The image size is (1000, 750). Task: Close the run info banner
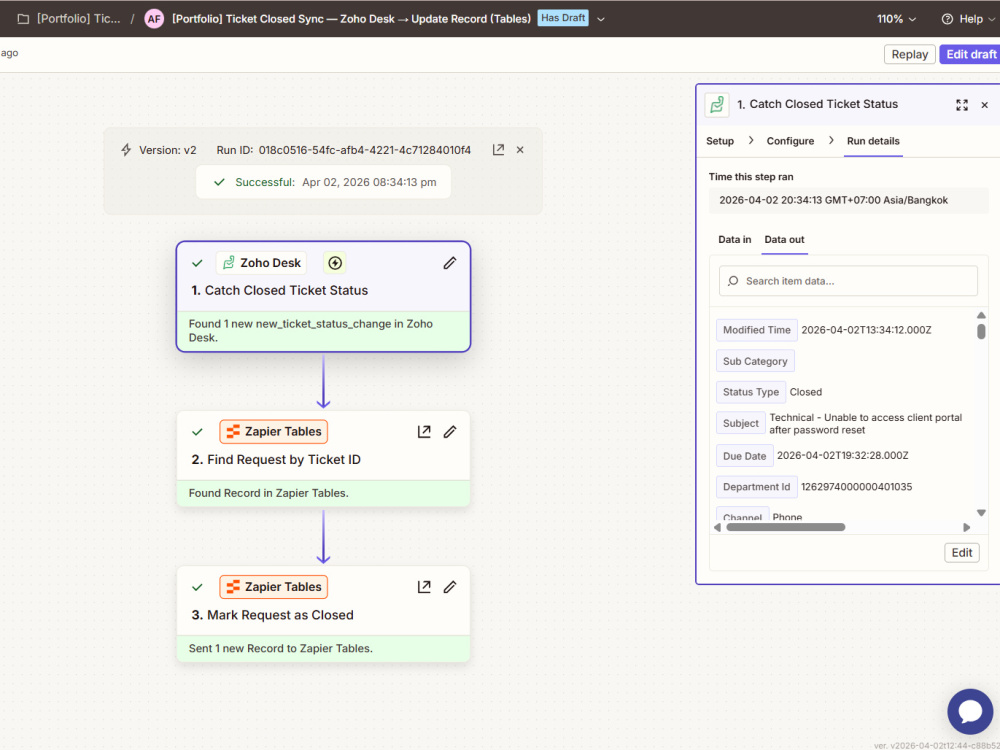pos(520,150)
